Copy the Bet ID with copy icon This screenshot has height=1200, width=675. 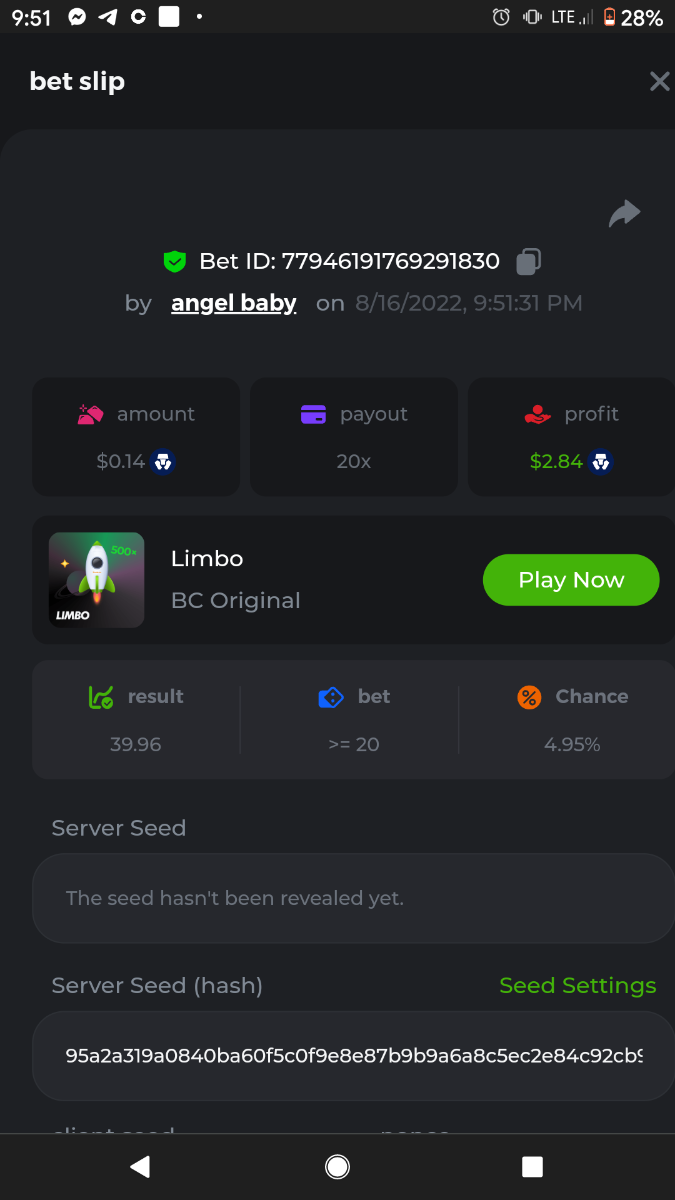[x=528, y=262]
